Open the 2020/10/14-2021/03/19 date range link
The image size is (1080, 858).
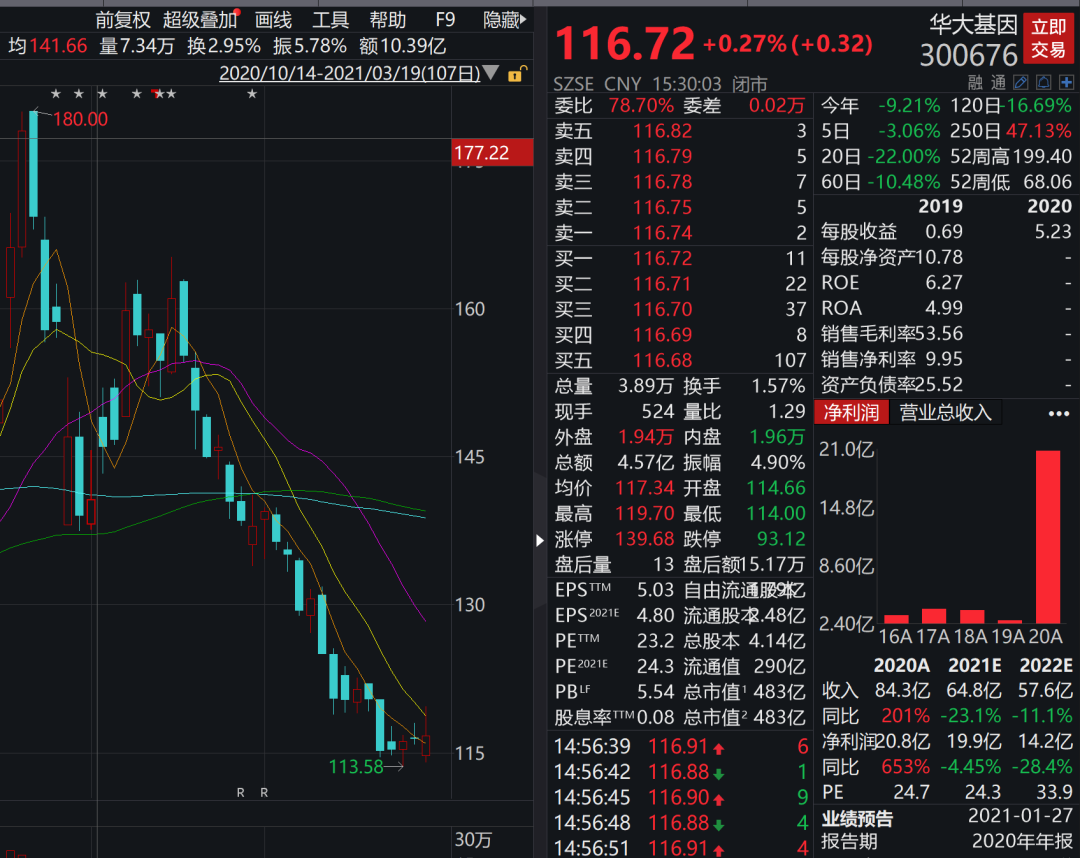tap(349, 74)
